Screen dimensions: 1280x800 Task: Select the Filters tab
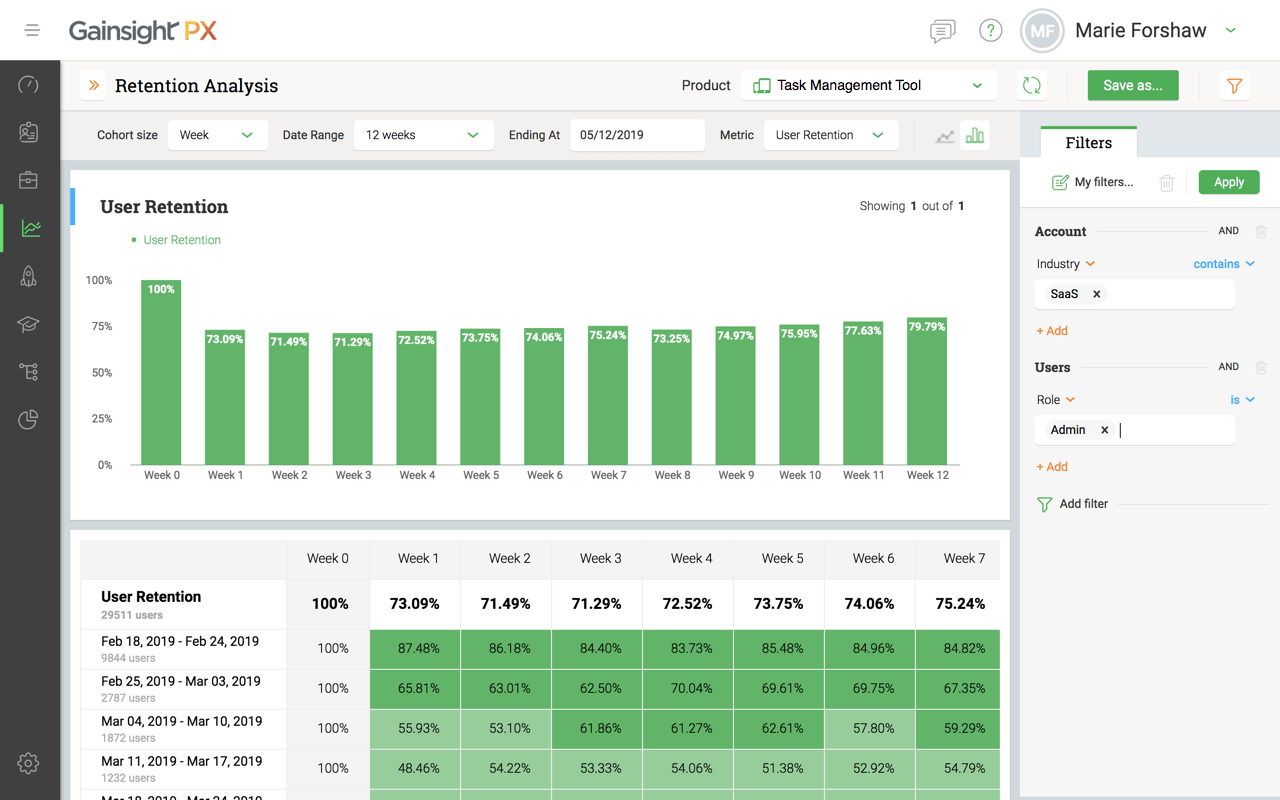pyautogui.click(x=1088, y=143)
